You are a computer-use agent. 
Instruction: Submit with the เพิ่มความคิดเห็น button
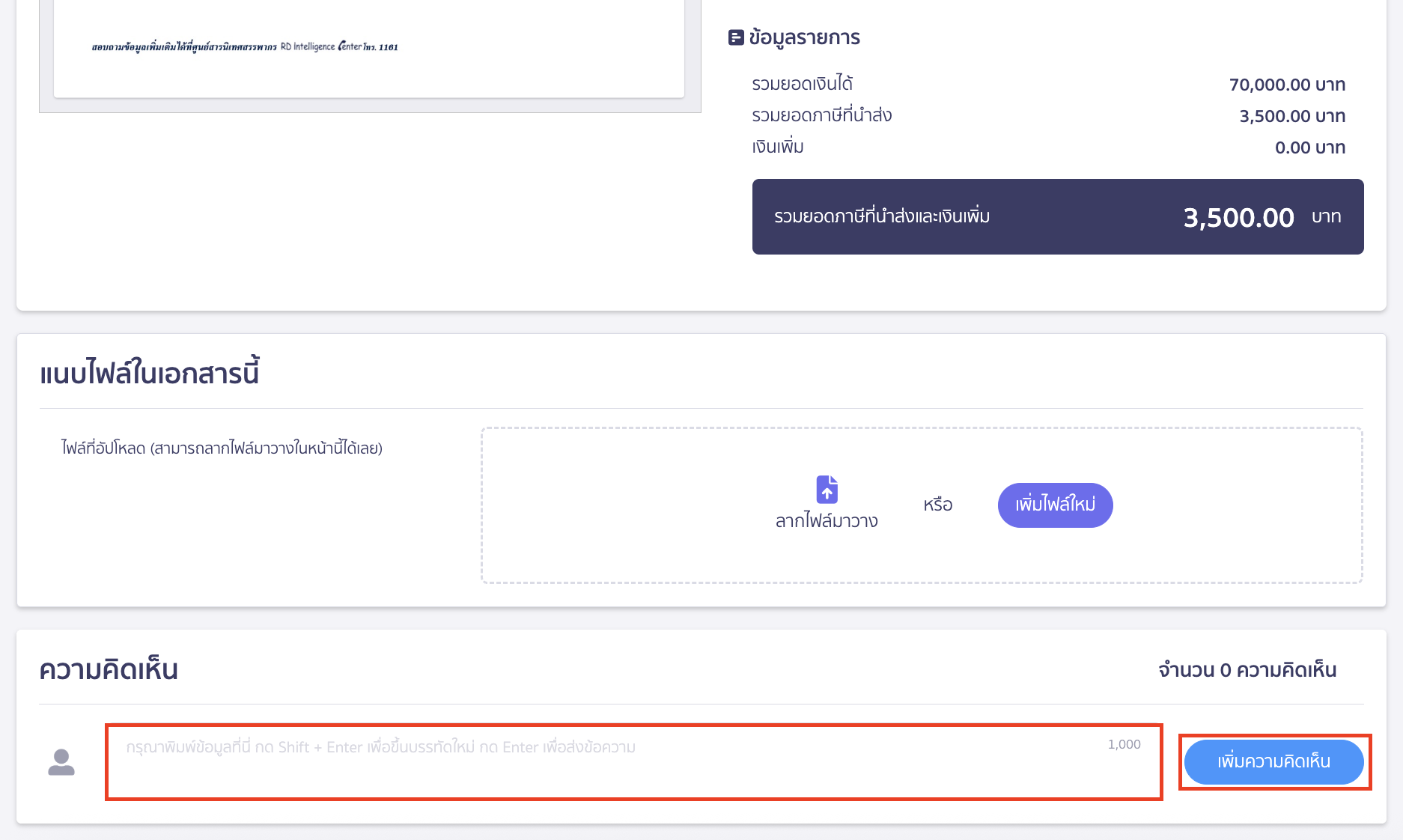1273,762
